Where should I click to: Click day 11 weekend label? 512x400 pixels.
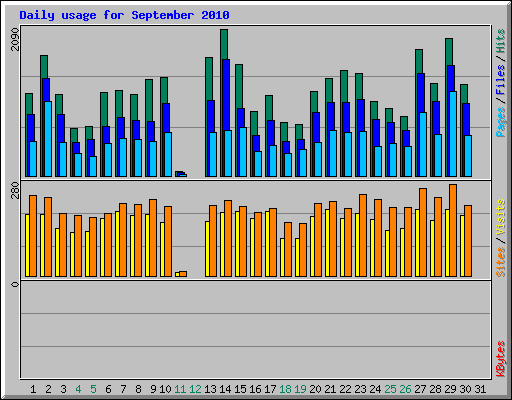point(180,389)
